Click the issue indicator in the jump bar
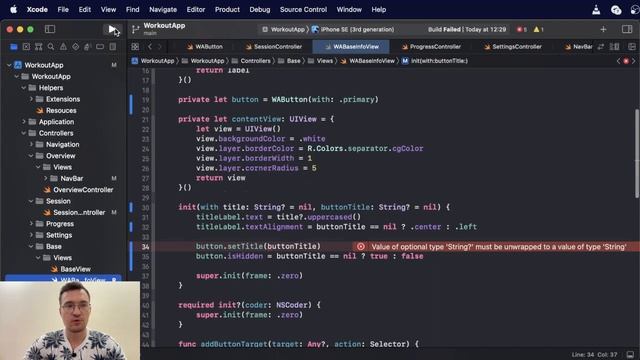The width and height of the screenshot is (640, 360). tap(626, 61)
